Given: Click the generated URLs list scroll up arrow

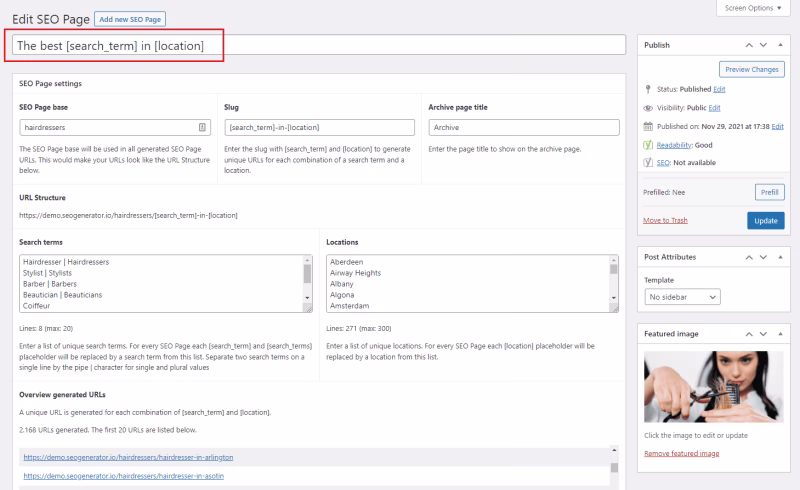Looking at the screenshot, I should (614, 450).
